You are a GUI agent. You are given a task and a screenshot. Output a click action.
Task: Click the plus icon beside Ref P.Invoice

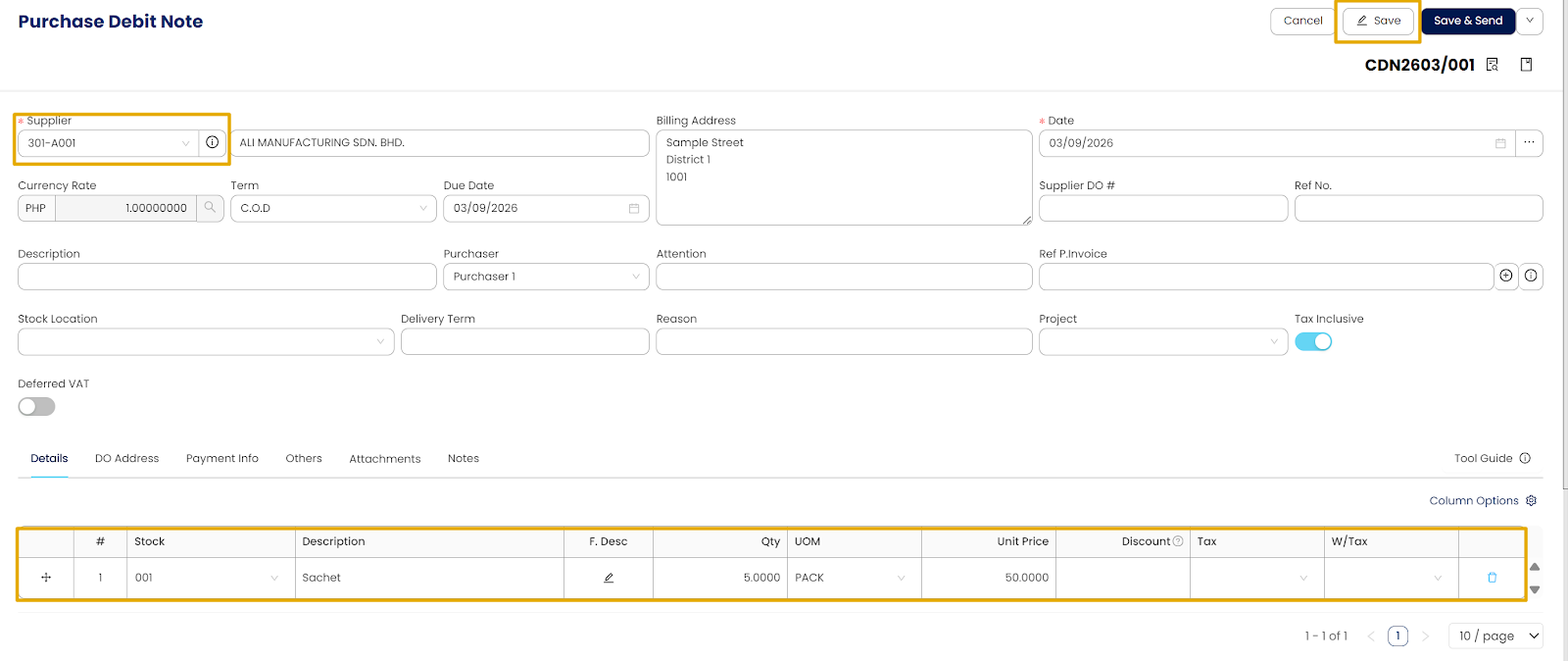1506,277
